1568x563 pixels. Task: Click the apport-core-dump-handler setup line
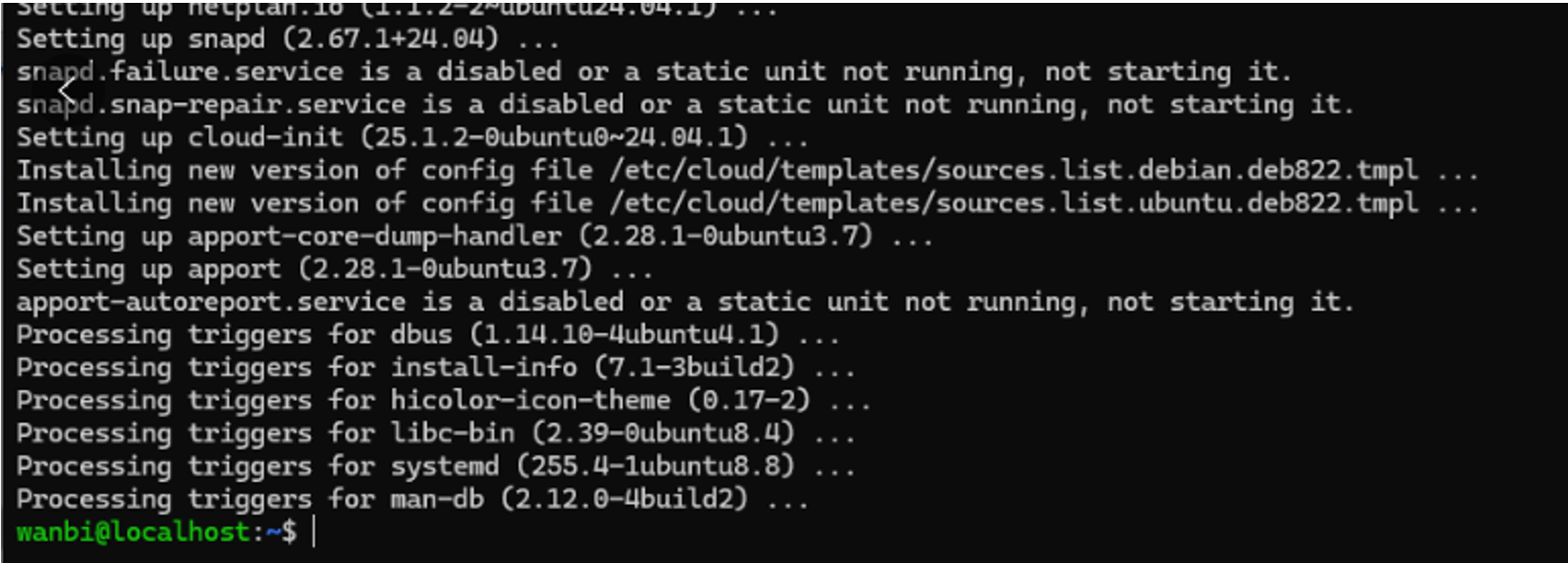tap(474, 236)
